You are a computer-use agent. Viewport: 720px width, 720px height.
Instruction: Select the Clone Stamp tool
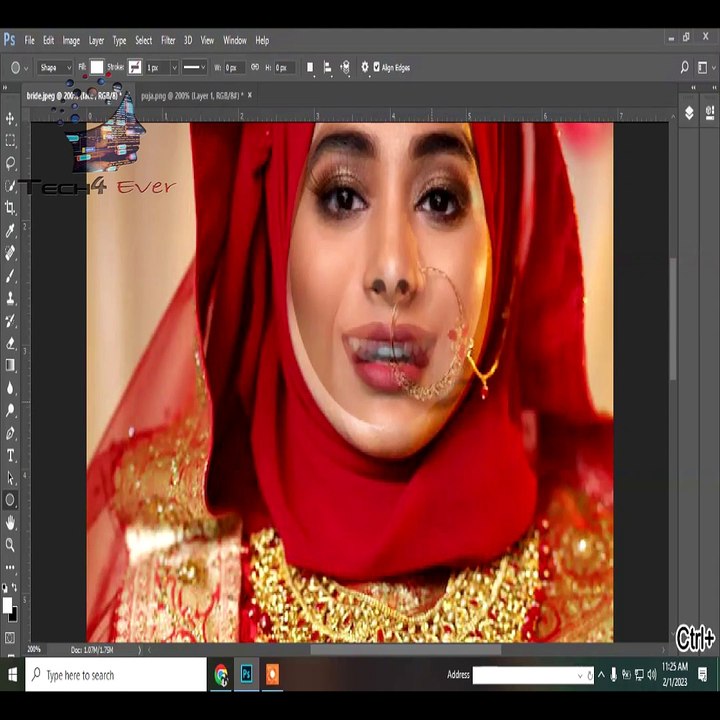coord(10,298)
